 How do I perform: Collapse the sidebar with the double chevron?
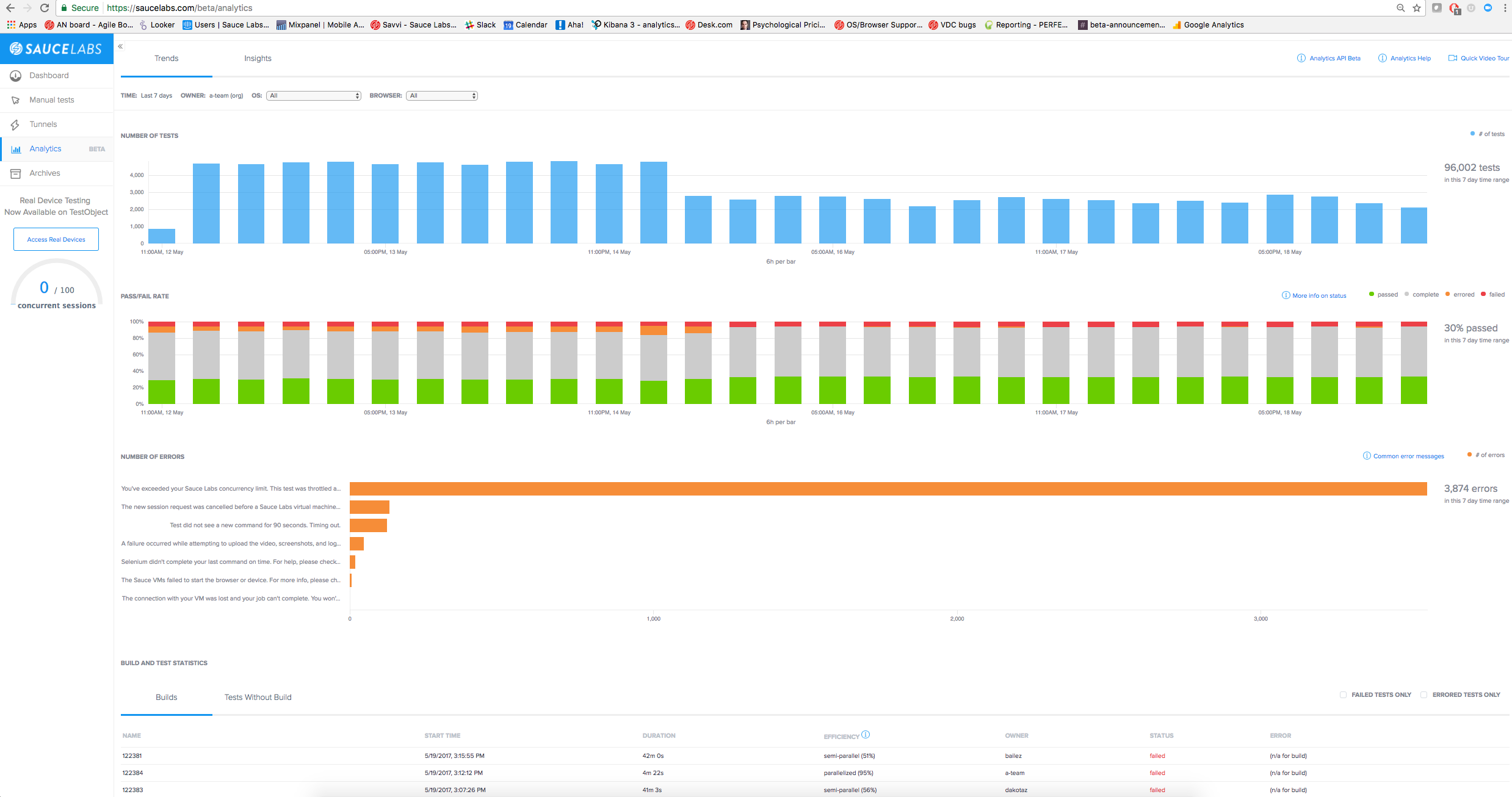pos(120,46)
